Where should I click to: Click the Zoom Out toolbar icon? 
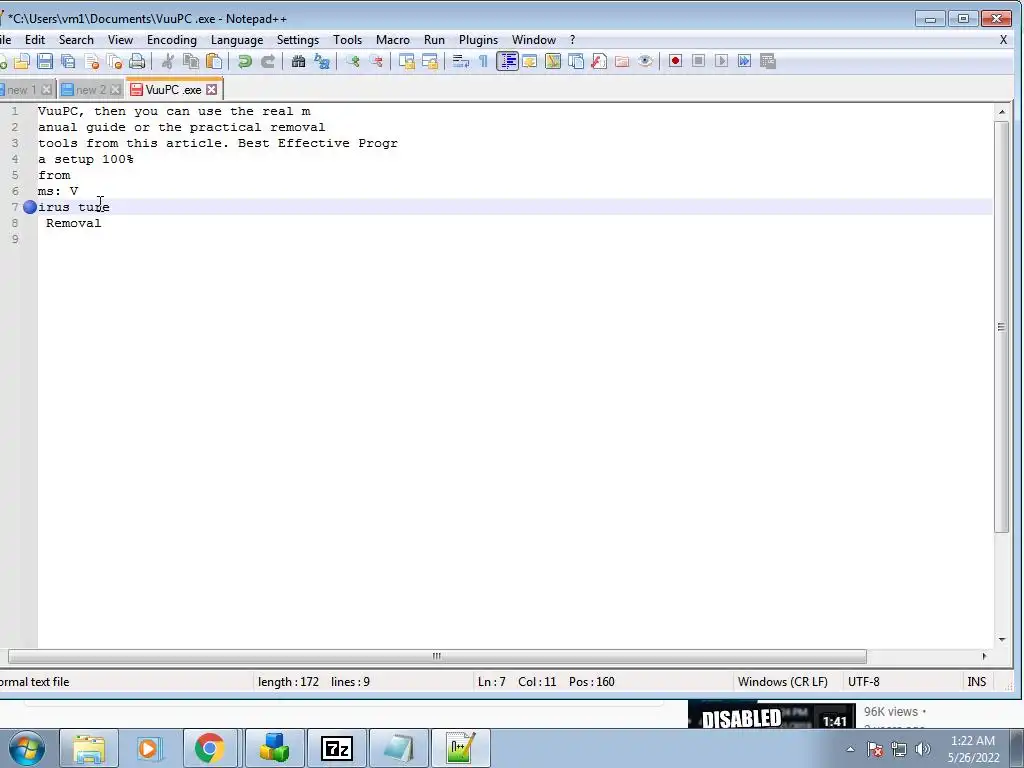[x=376, y=61]
